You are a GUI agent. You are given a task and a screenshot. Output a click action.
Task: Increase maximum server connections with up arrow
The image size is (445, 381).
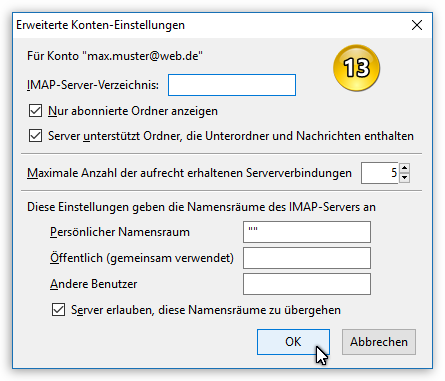[x=404, y=168]
